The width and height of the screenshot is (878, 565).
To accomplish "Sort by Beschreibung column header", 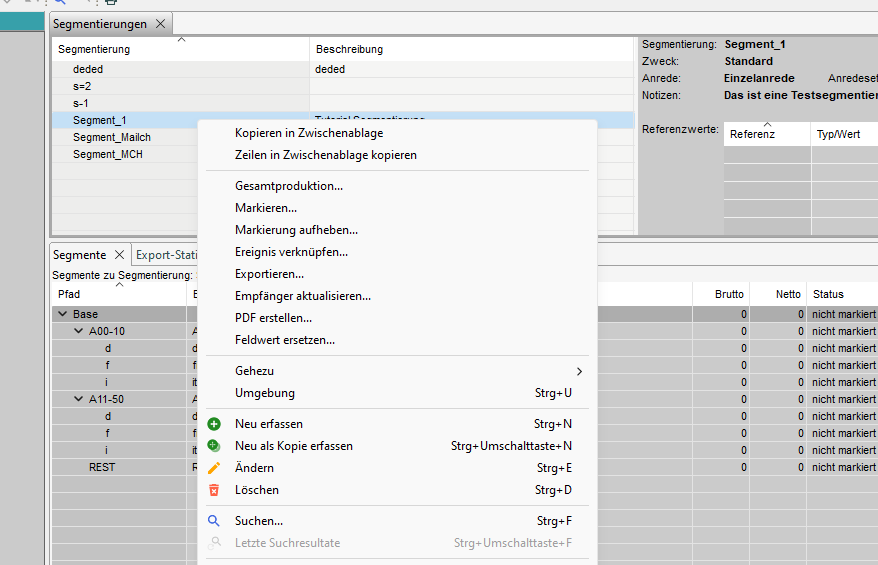I will 349,49.
